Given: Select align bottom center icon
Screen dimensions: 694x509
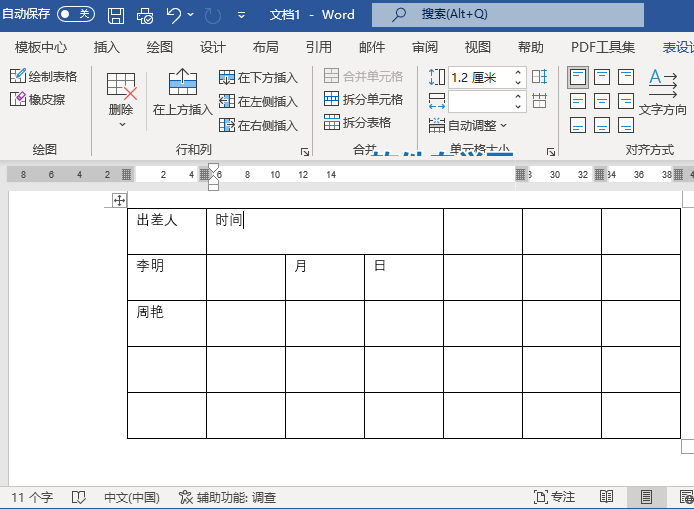Looking at the screenshot, I should coord(602,125).
